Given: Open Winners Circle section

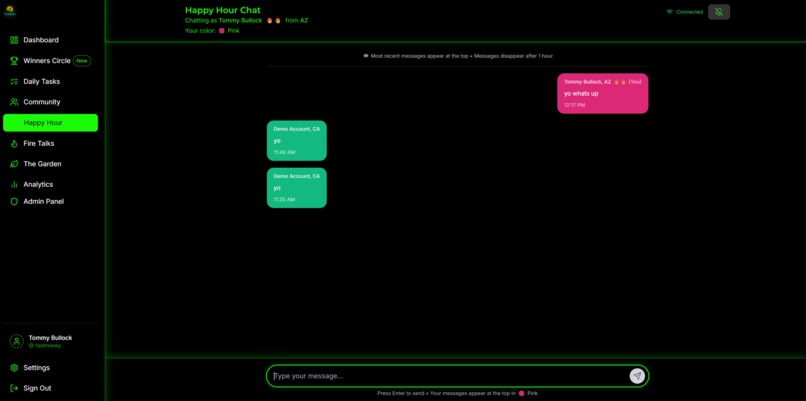Looking at the screenshot, I should (x=50, y=61).
